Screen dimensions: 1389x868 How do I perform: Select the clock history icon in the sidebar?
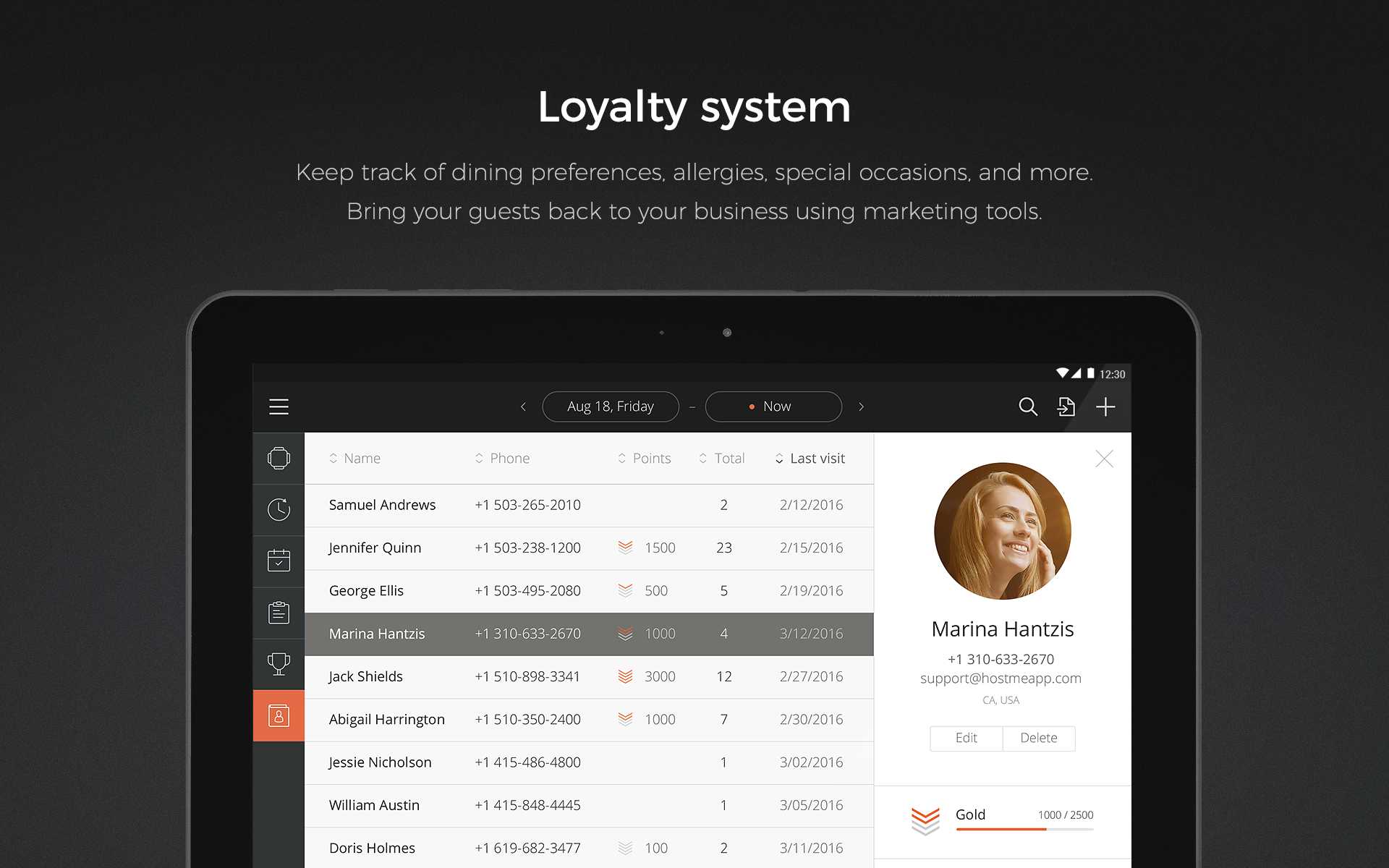point(279,509)
